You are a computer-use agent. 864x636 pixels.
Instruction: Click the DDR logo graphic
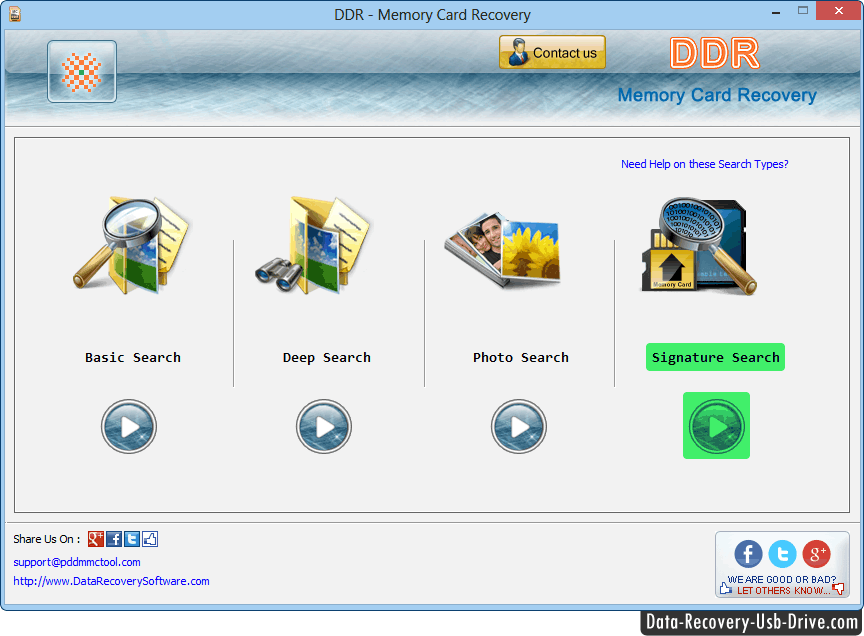pyautogui.click(x=714, y=53)
